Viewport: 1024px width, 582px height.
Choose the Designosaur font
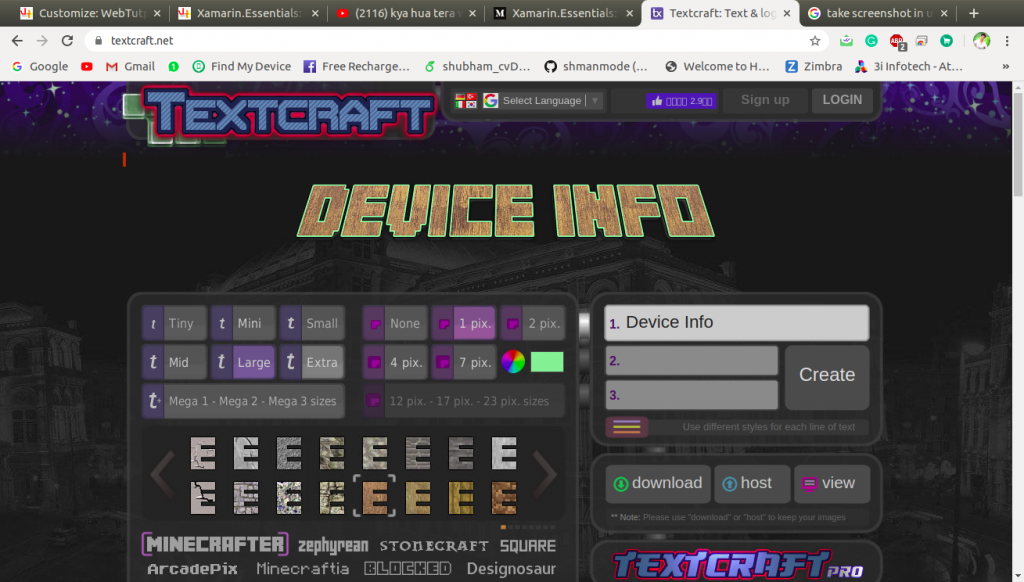click(511, 569)
